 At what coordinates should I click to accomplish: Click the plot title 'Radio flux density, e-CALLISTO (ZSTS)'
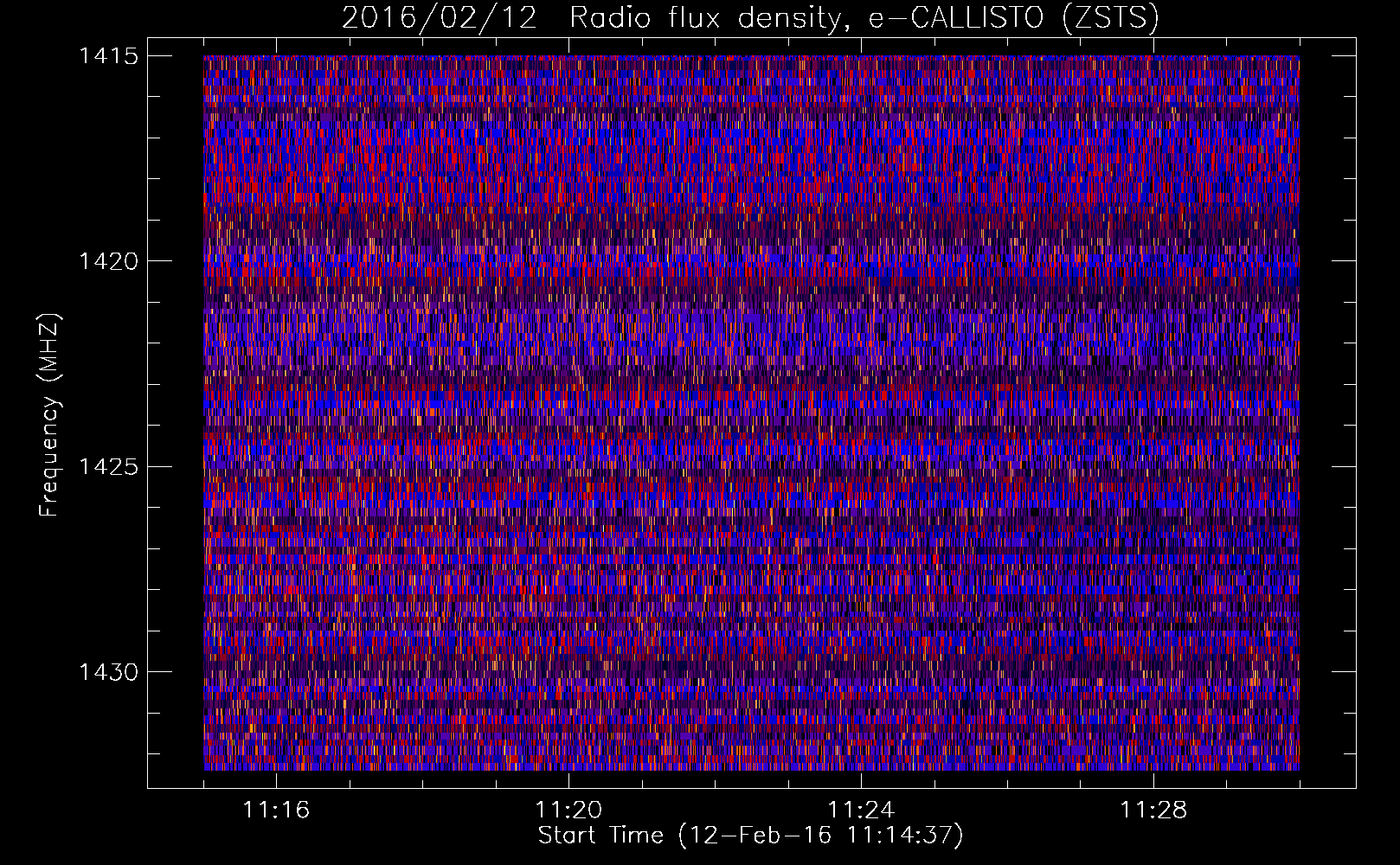pos(864,18)
